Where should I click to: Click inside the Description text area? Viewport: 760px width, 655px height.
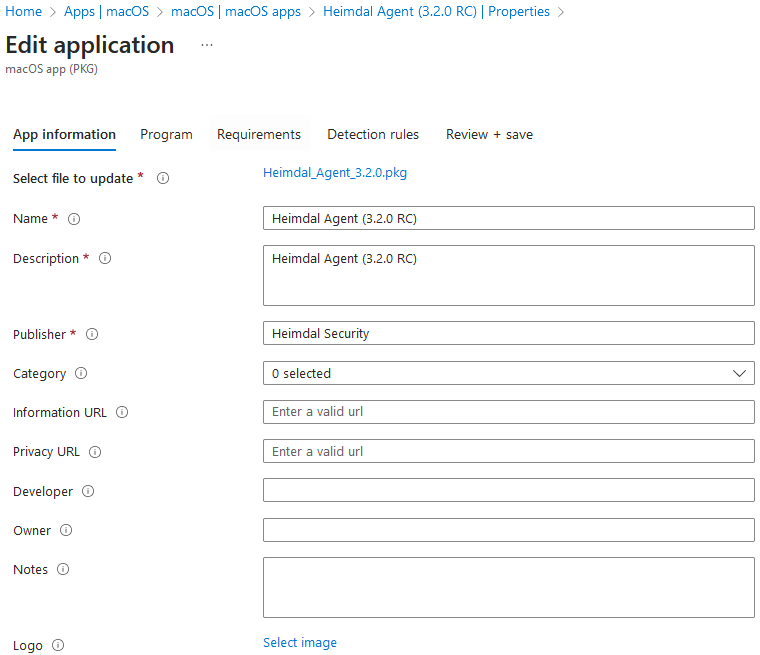(508, 275)
